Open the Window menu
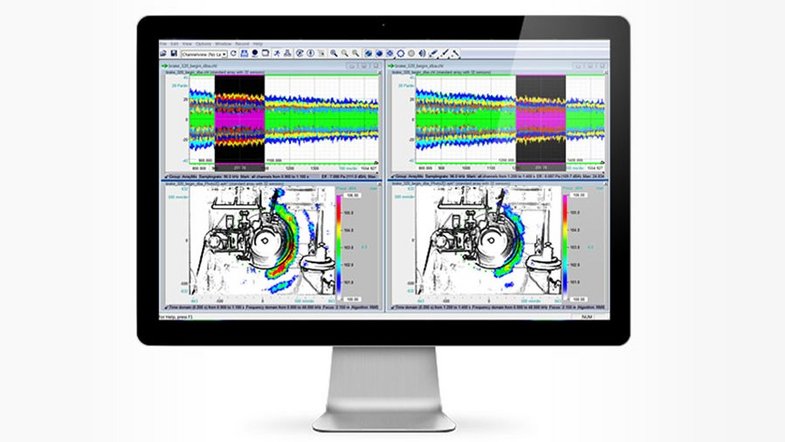This screenshot has height=442, width=785. point(223,44)
